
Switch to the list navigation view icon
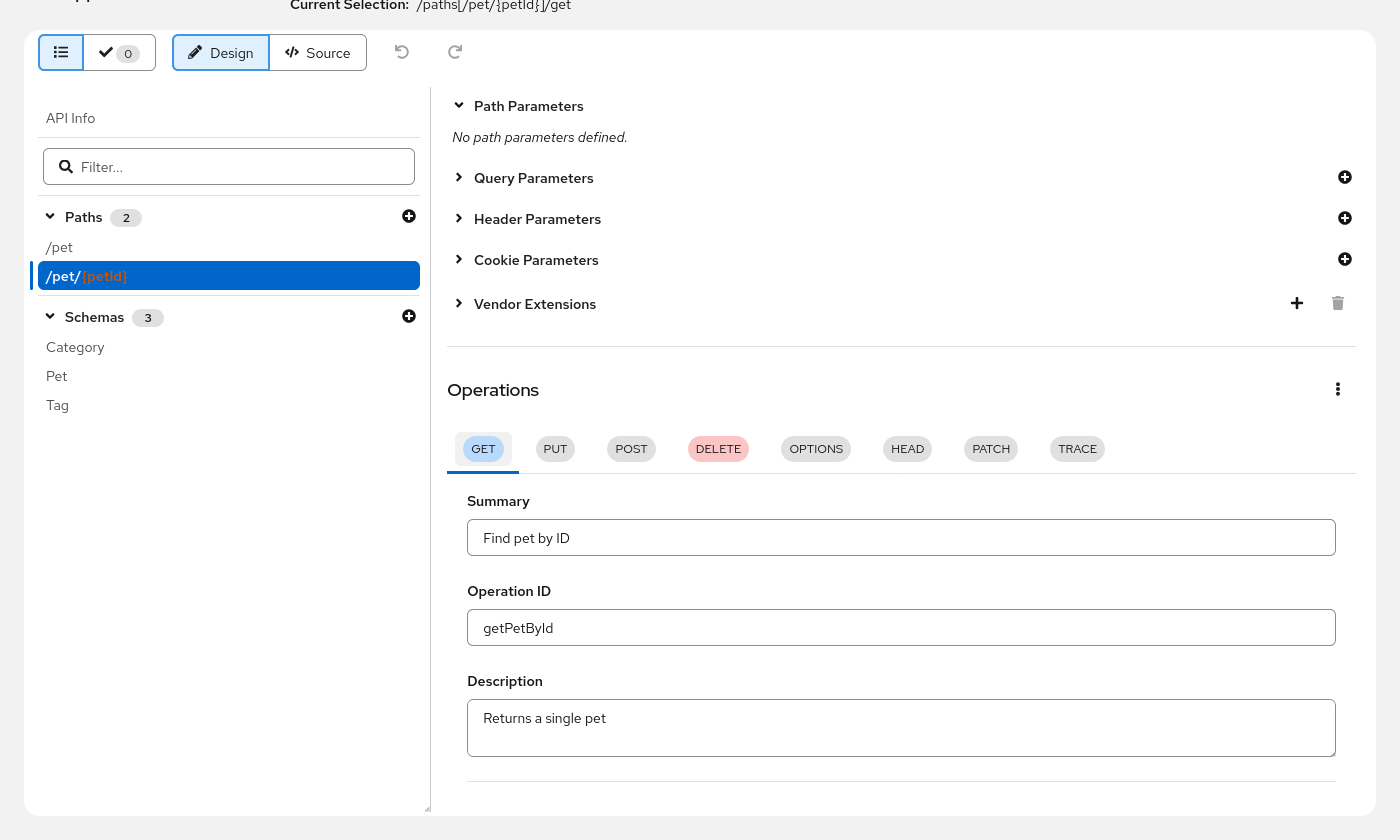[x=61, y=53]
